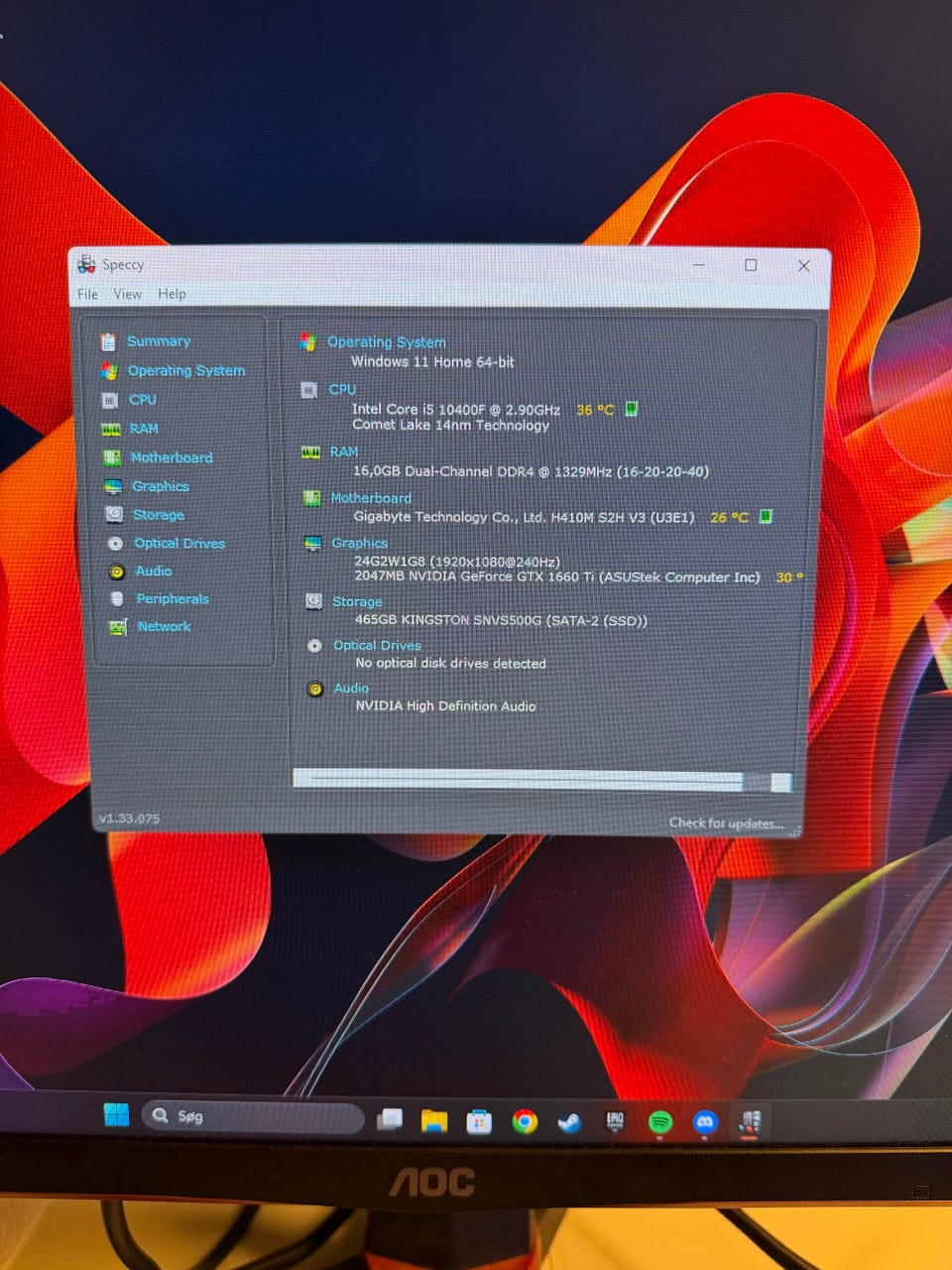
Task: Click the motherboard temperature 26 °C reading
Action: pos(729,518)
